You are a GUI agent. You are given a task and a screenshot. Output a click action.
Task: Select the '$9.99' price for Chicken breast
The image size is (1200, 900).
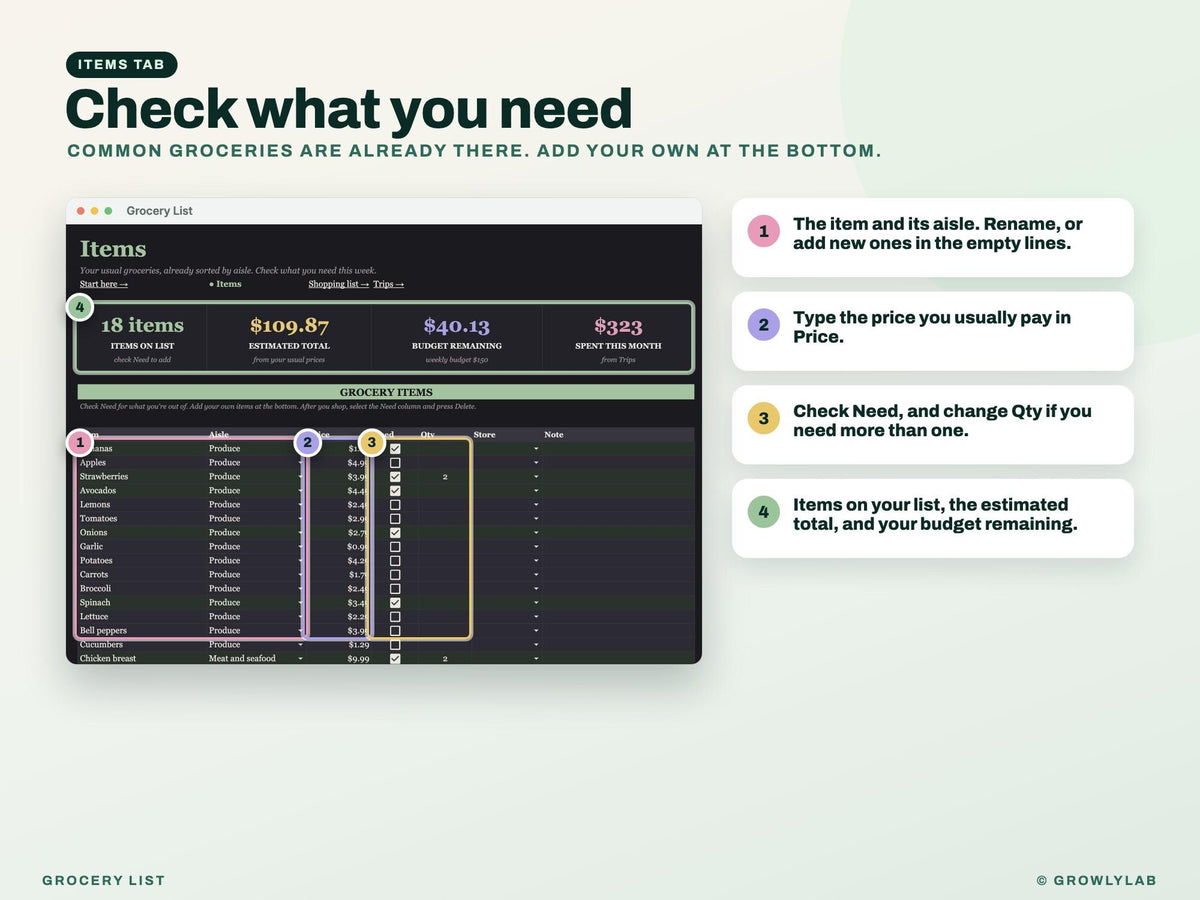[x=358, y=659]
